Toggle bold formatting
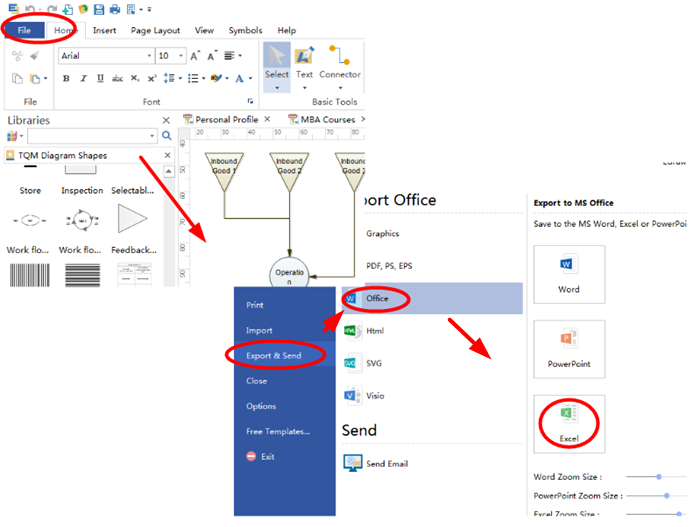 coord(66,79)
